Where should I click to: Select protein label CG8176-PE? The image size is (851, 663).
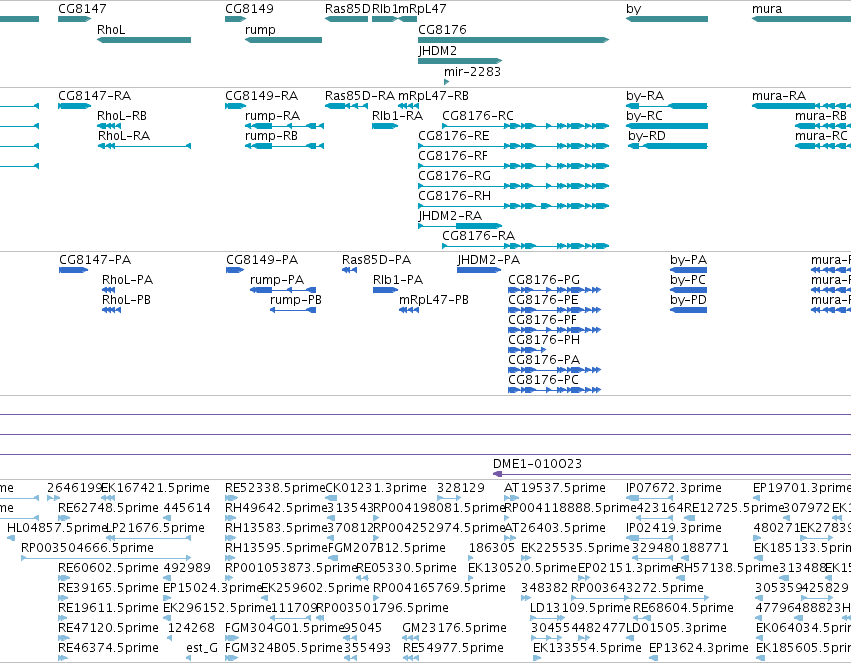[543, 300]
